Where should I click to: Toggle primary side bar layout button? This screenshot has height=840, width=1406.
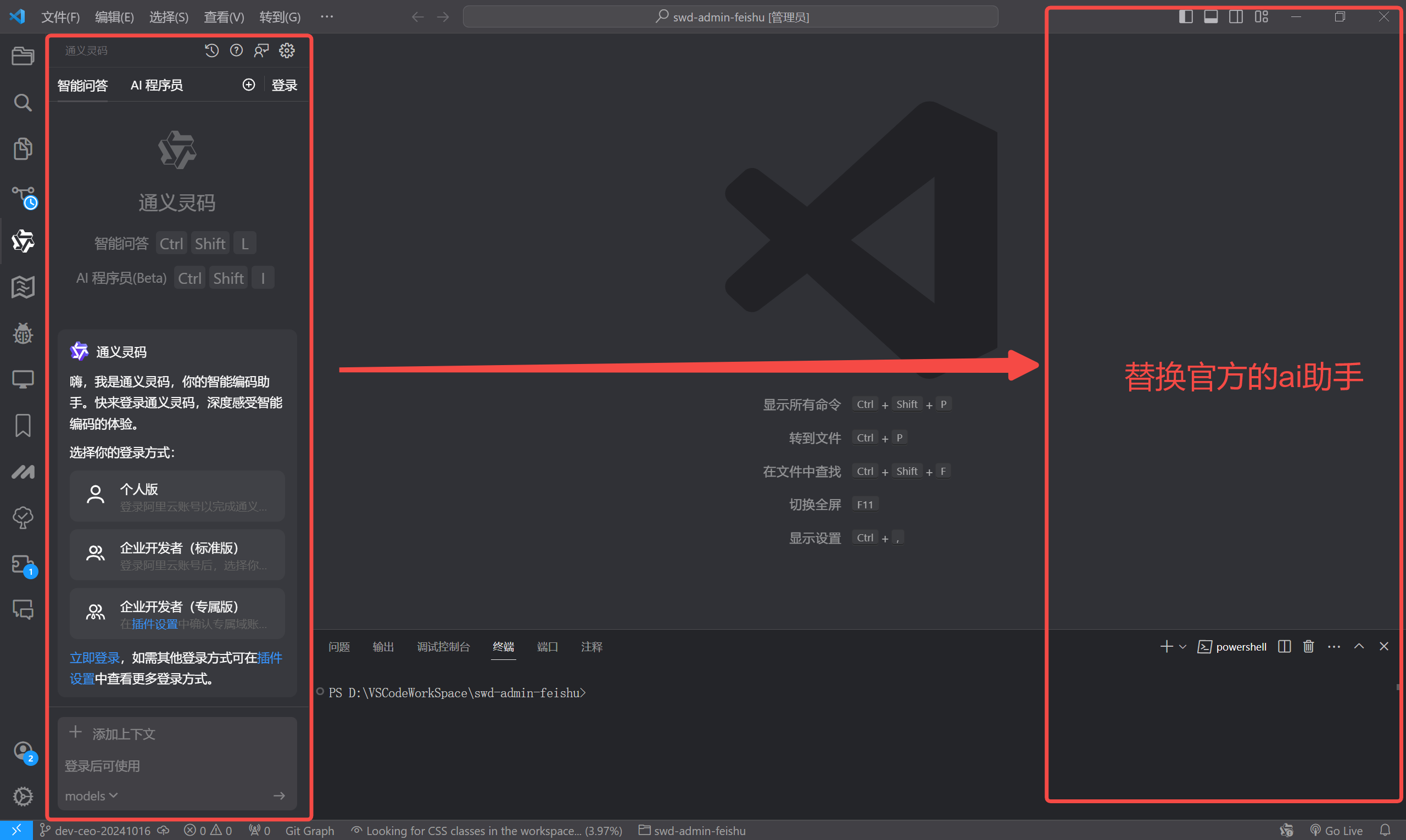[1186, 16]
